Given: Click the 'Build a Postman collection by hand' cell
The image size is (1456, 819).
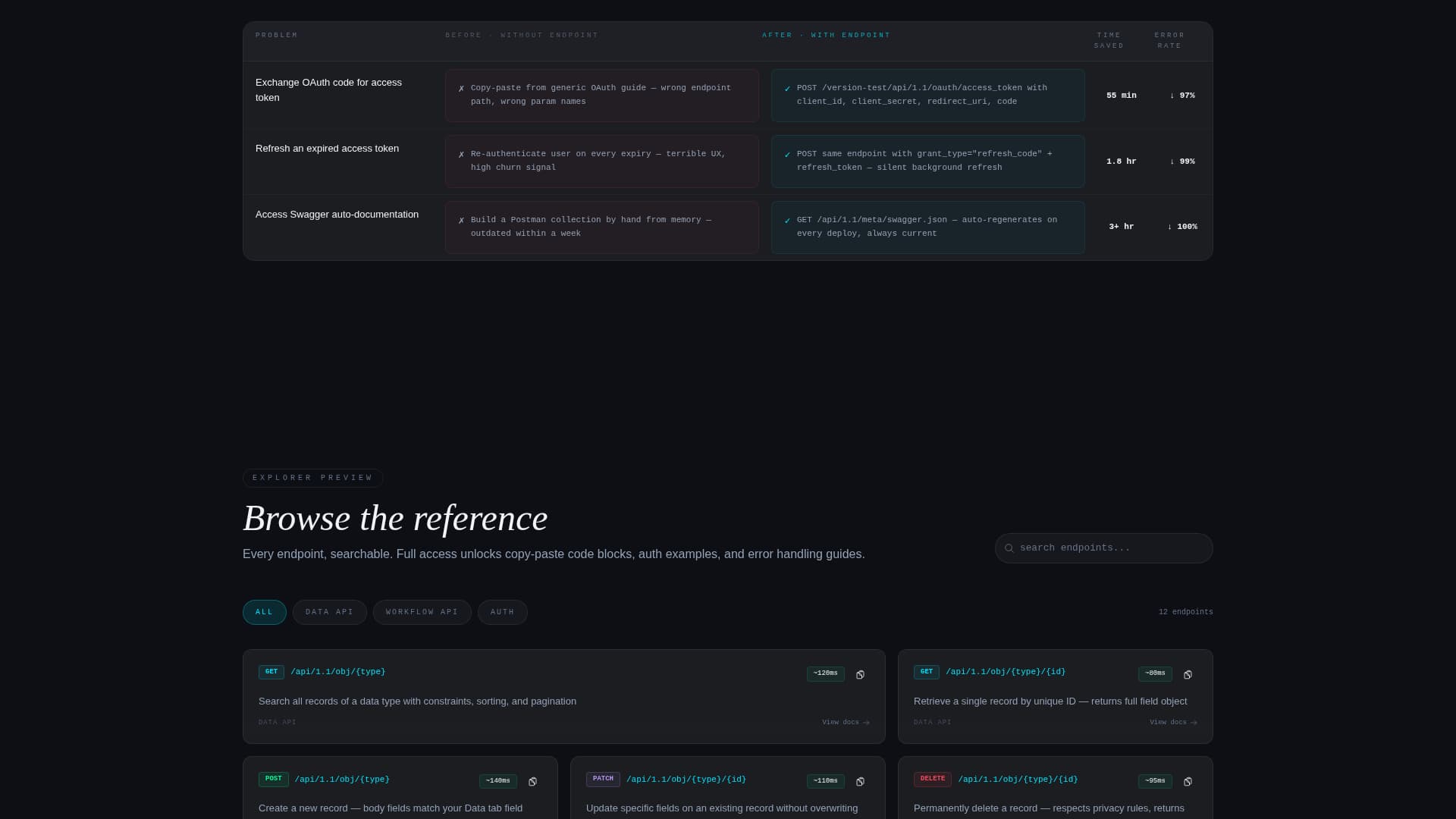Looking at the screenshot, I should tap(601, 227).
